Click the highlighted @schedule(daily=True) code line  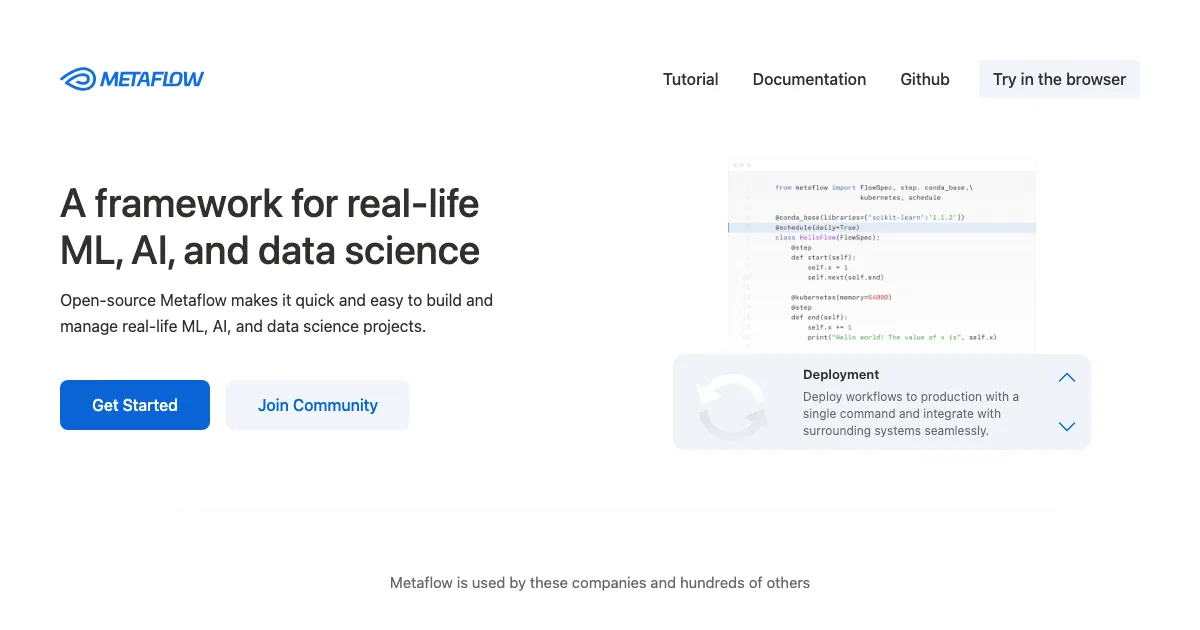(817, 227)
